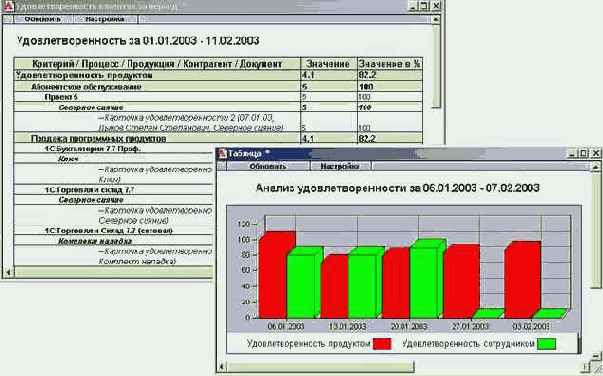
Task: Click the left arrow of the back window horizontal scrollbar
Action: coord(8,272)
